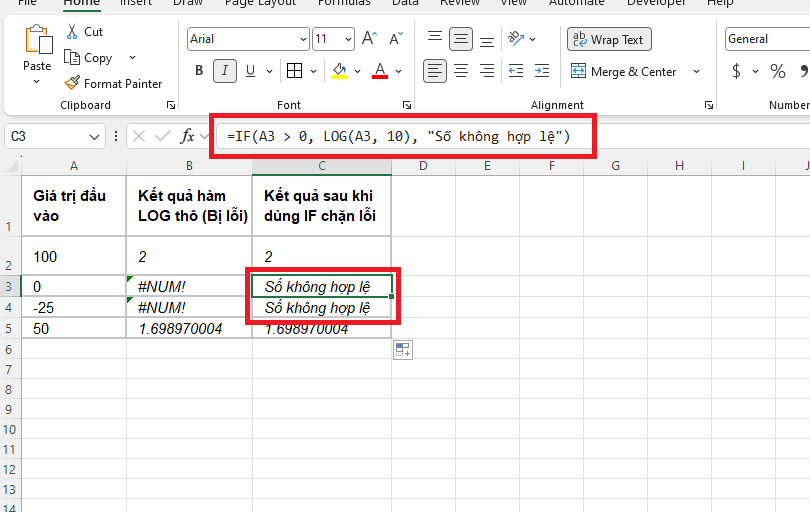
Task: Click the Cut scissors icon
Action: (72, 32)
